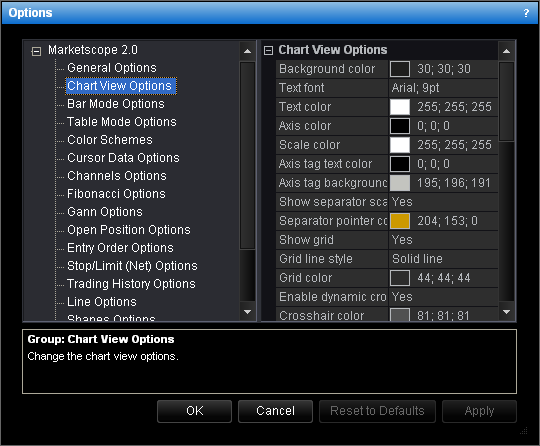Open Fibonacci Options

click(x=116, y=194)
